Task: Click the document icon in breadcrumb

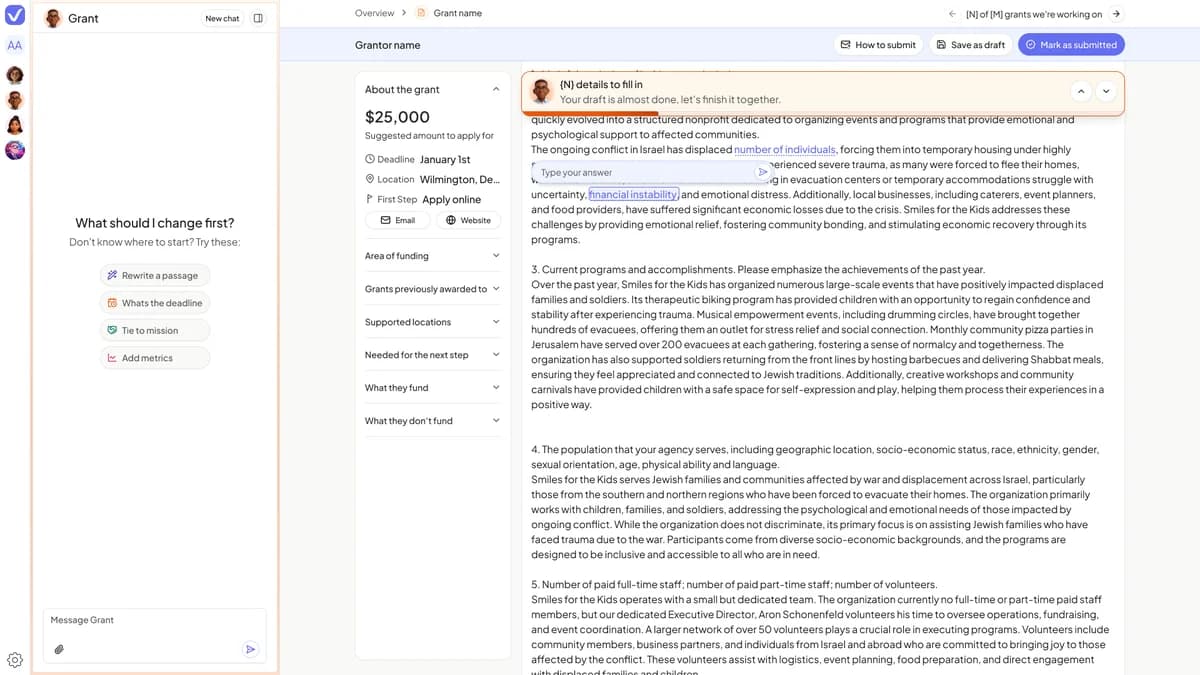Action: (421, 13)
